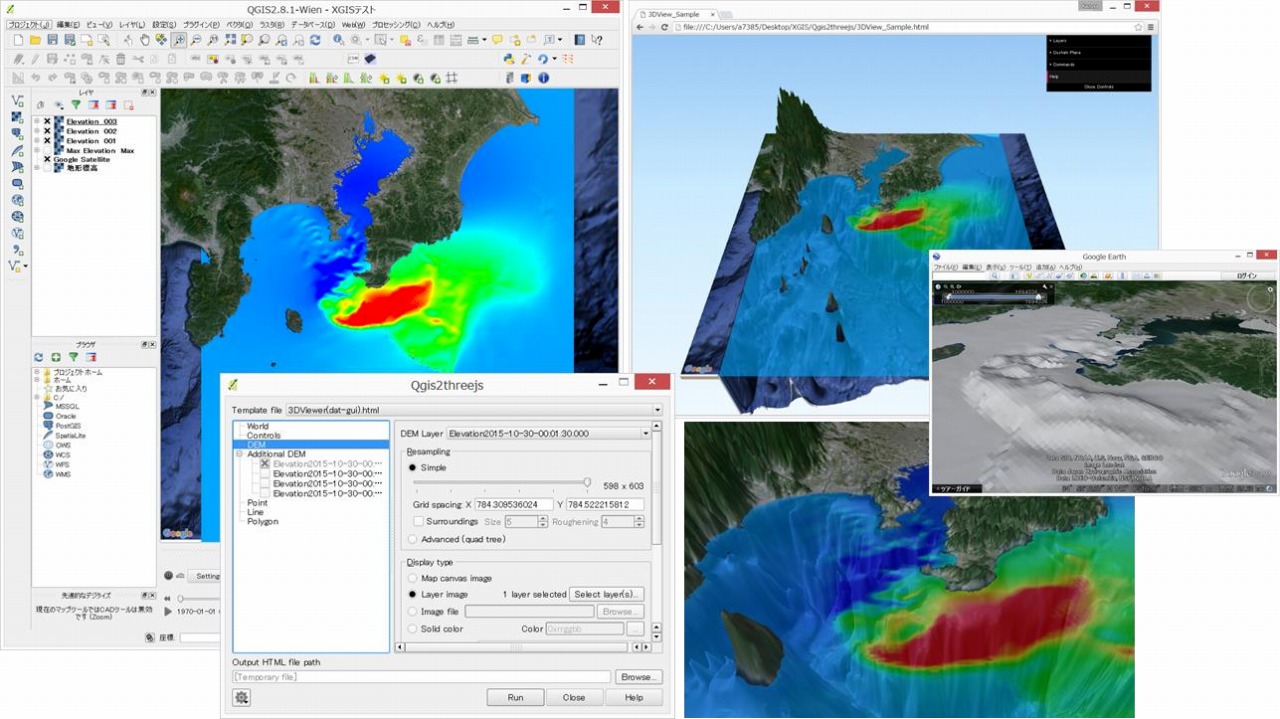Select Map canvas image display type

coord(412,578)
